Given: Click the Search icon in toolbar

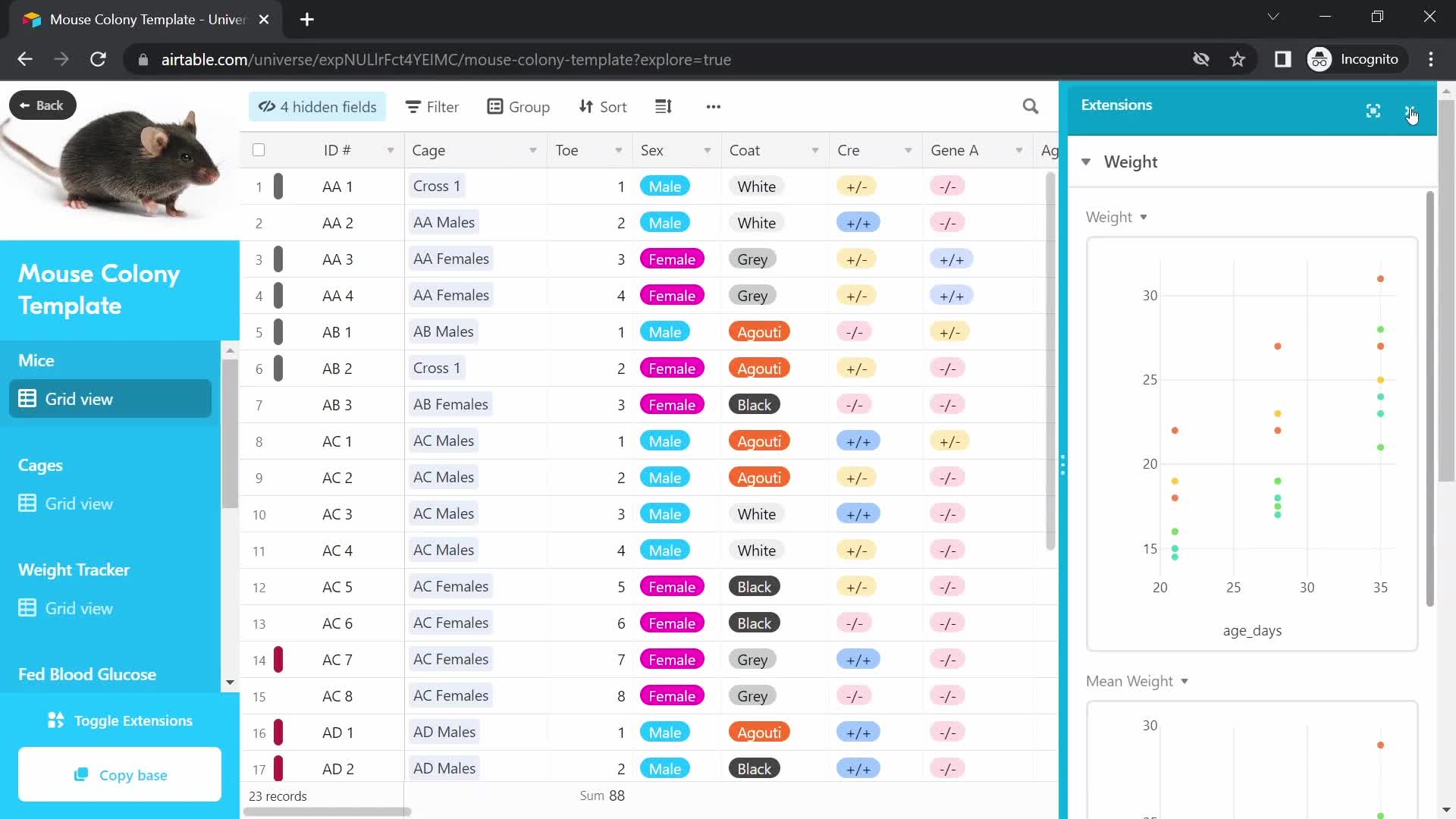Looking at the screenshot, I should pos(1032,107).
